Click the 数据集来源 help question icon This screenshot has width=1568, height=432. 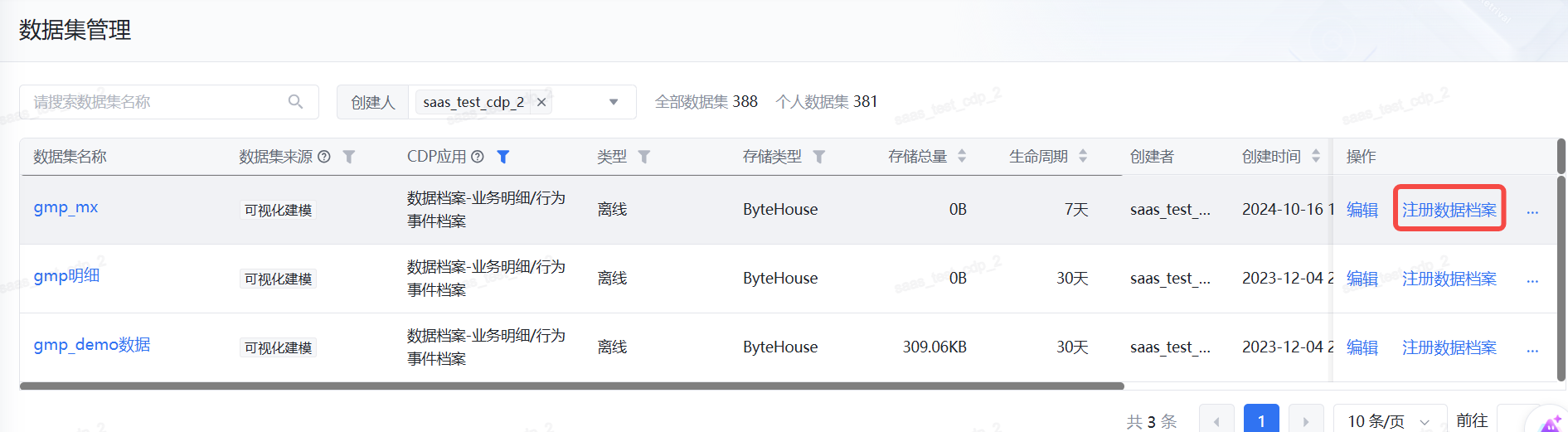324,157
